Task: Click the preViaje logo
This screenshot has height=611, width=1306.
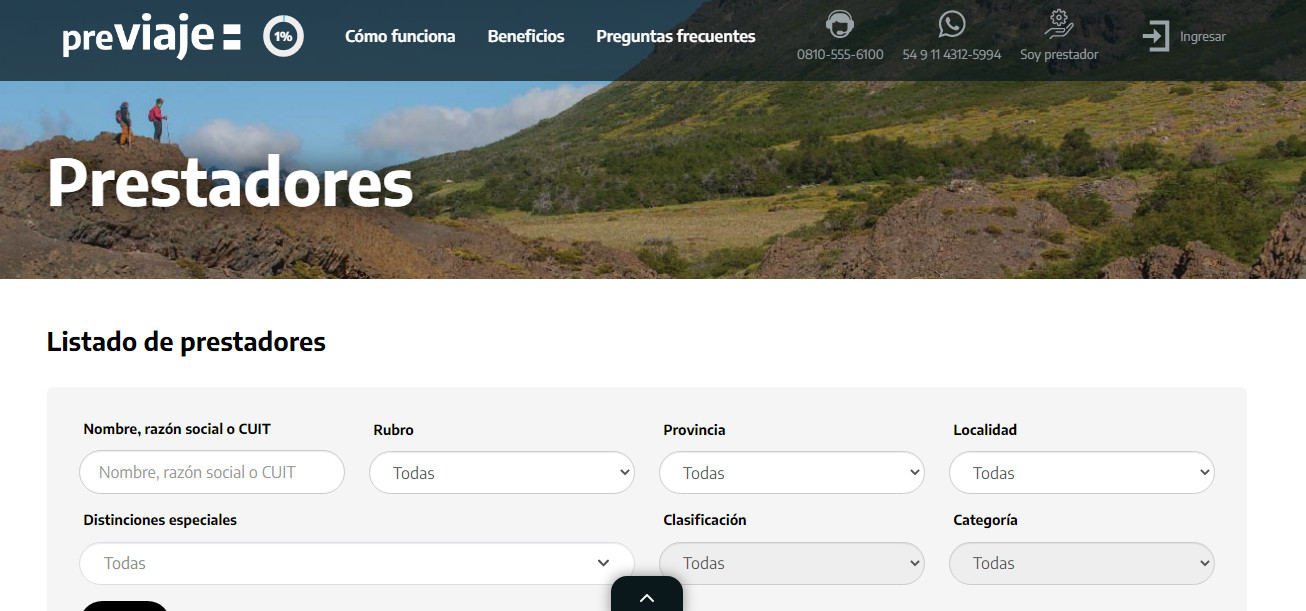Action: click(x=151, y=37)
